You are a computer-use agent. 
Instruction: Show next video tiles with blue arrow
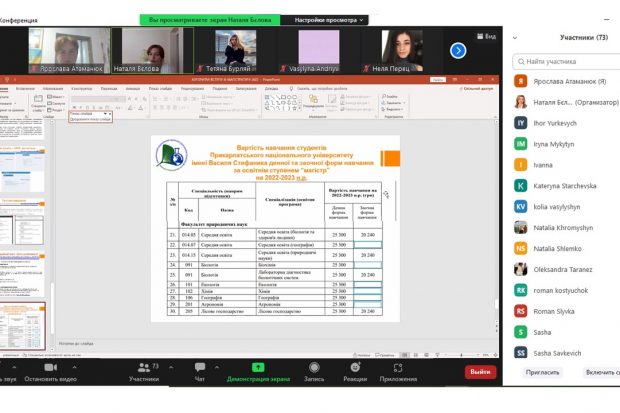pyautogui.click(x=458, y=51)
